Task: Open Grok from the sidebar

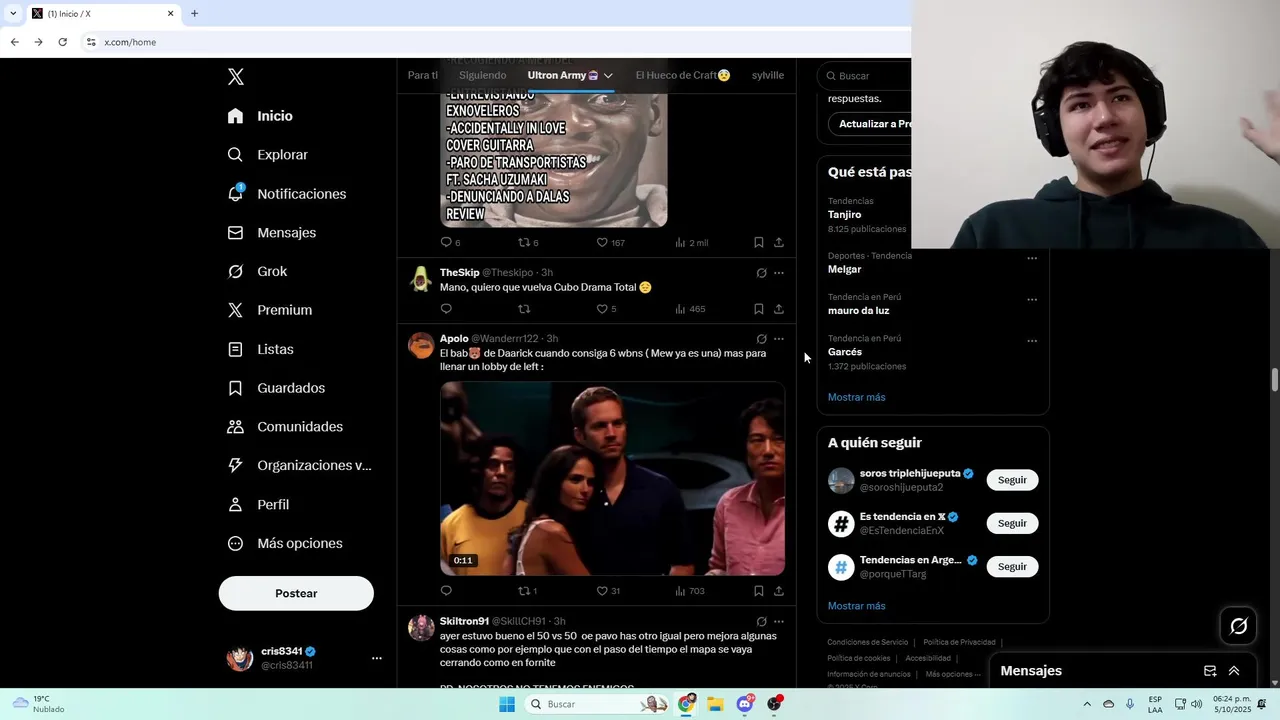Action: coord(257,271)
